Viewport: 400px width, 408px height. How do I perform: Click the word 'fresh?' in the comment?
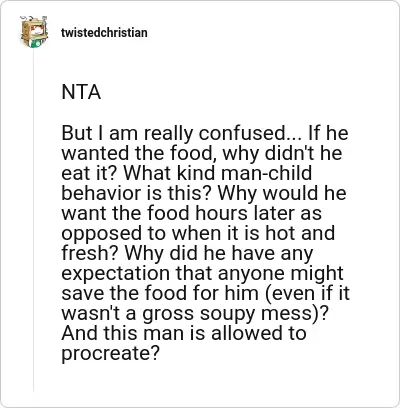coord(90,253)
